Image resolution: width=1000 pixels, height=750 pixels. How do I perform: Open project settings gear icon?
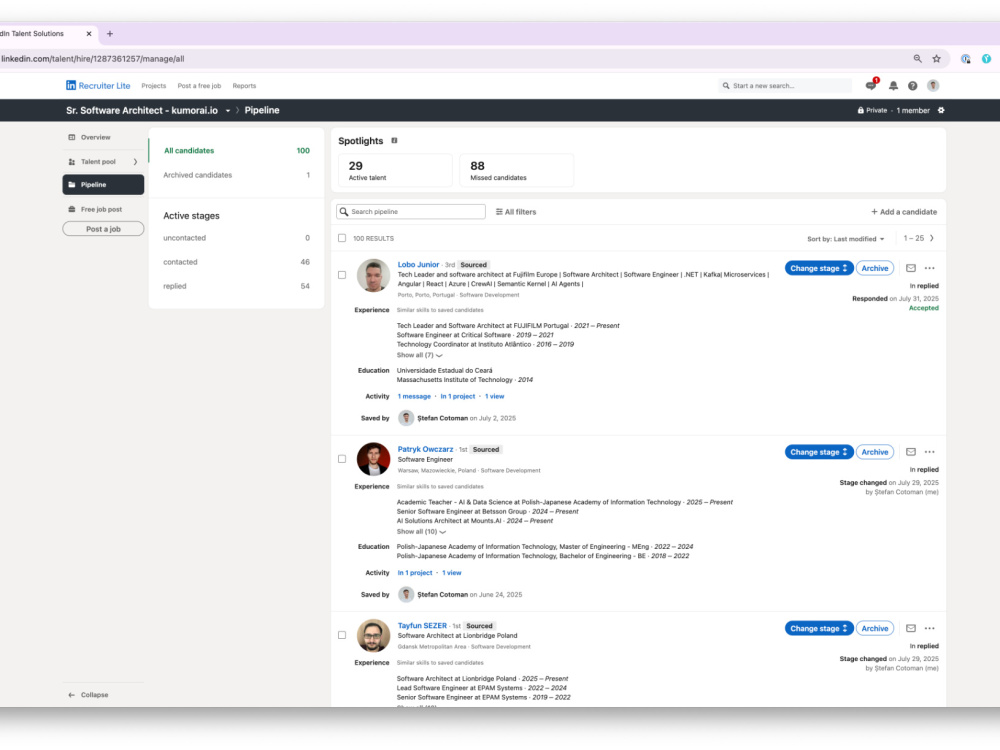click(941, 110)
